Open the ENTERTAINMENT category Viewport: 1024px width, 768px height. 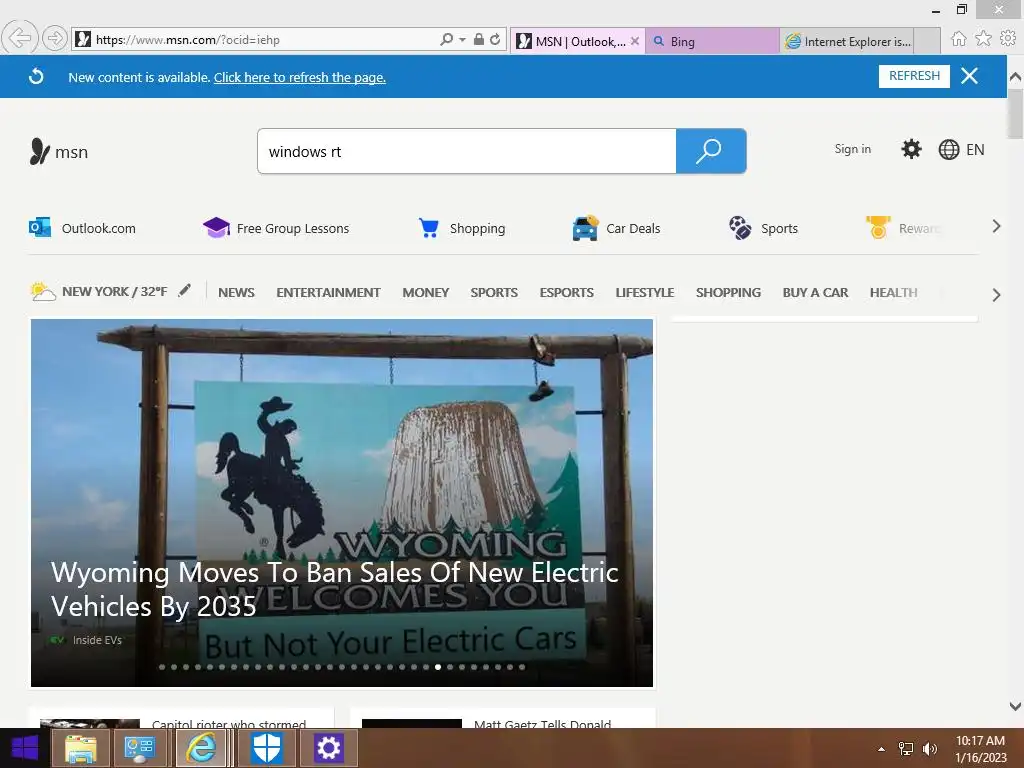[328, 293]
